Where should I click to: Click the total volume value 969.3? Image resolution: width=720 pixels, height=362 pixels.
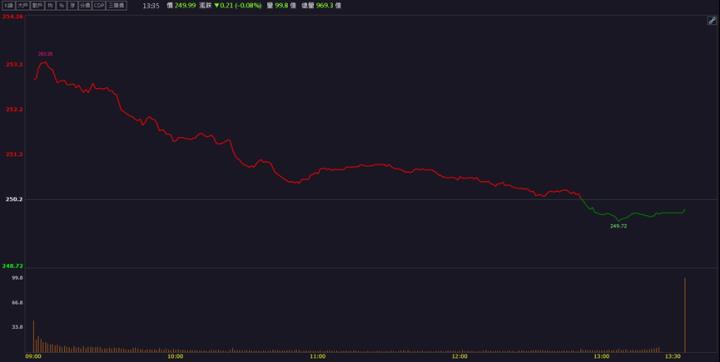[325, 6]
